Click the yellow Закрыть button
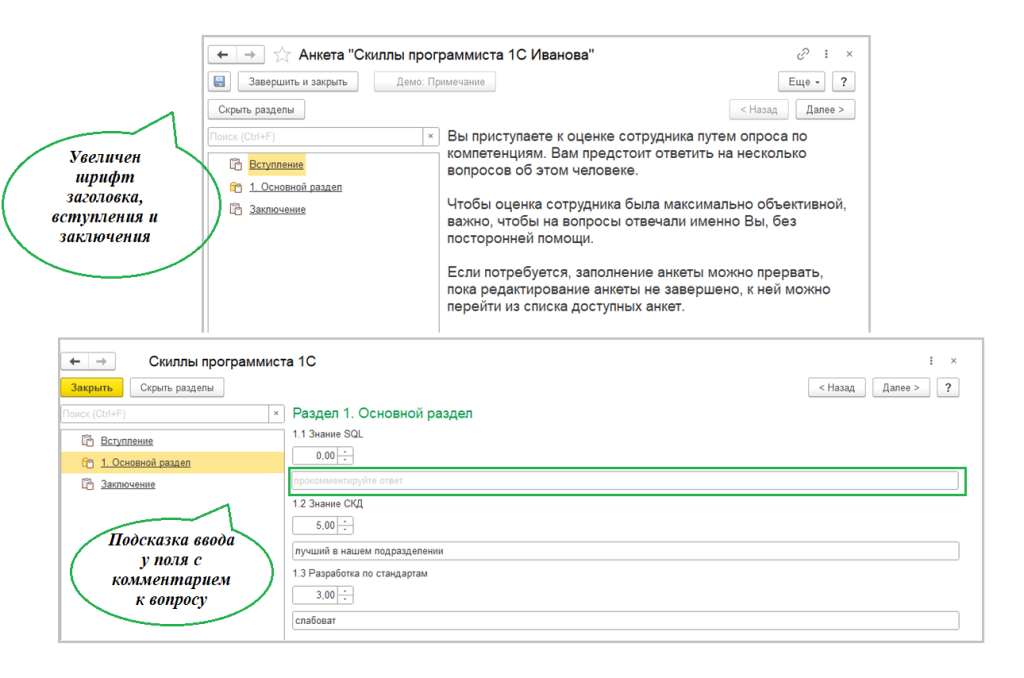 pyautogui.click(x=91, y=387)
